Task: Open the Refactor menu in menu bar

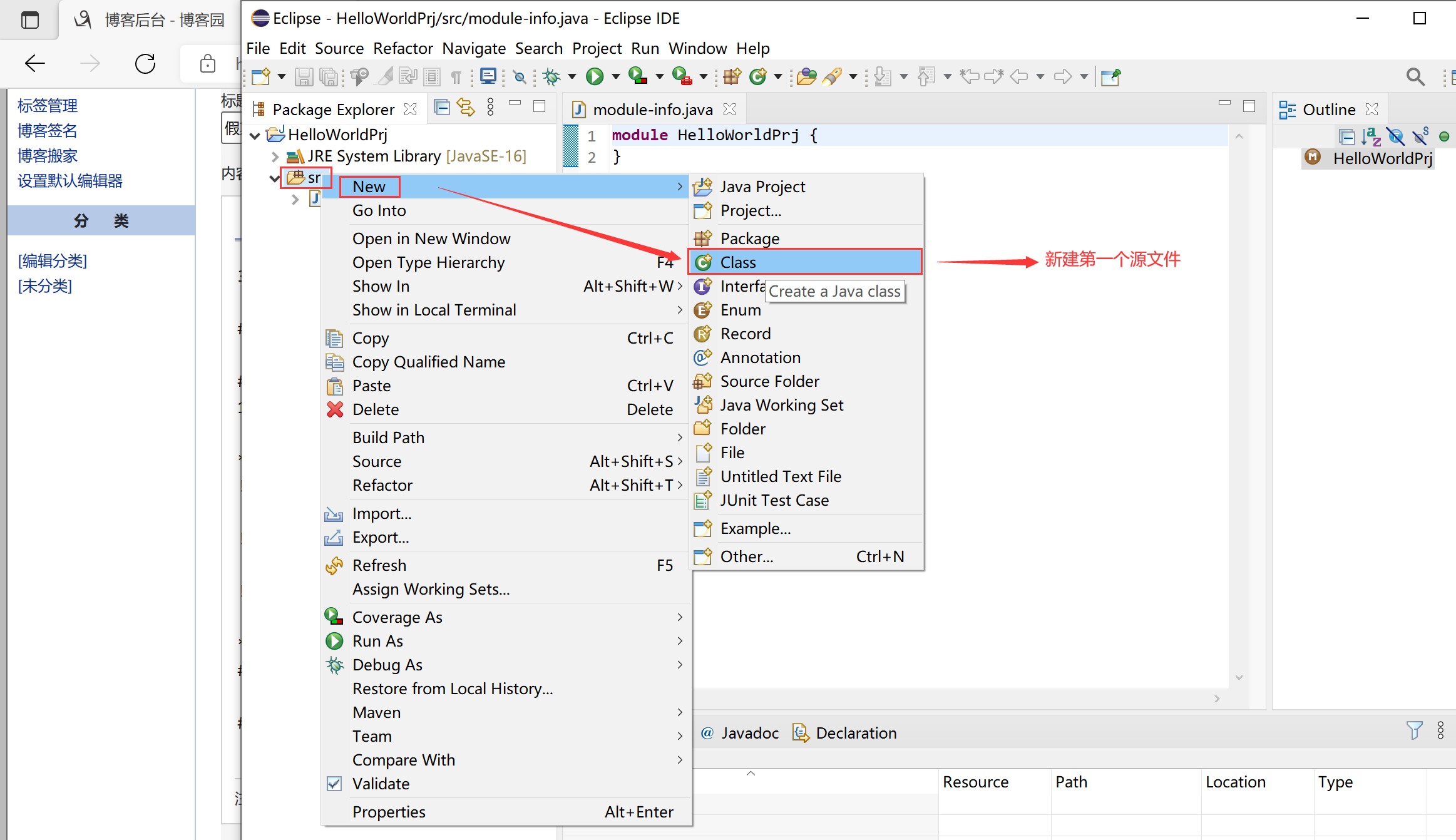Action: (402, 48)
